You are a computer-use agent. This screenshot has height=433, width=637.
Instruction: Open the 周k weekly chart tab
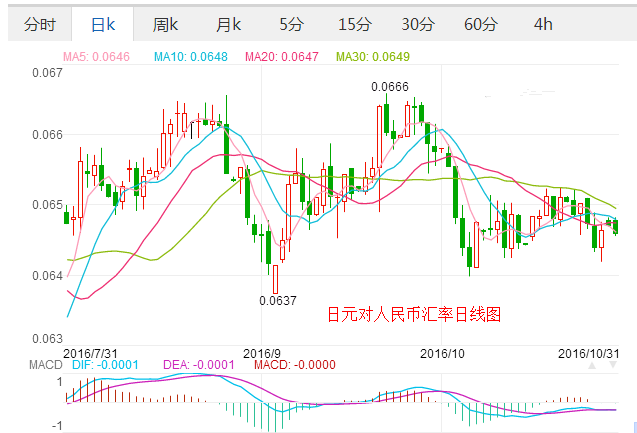(165, 24)
